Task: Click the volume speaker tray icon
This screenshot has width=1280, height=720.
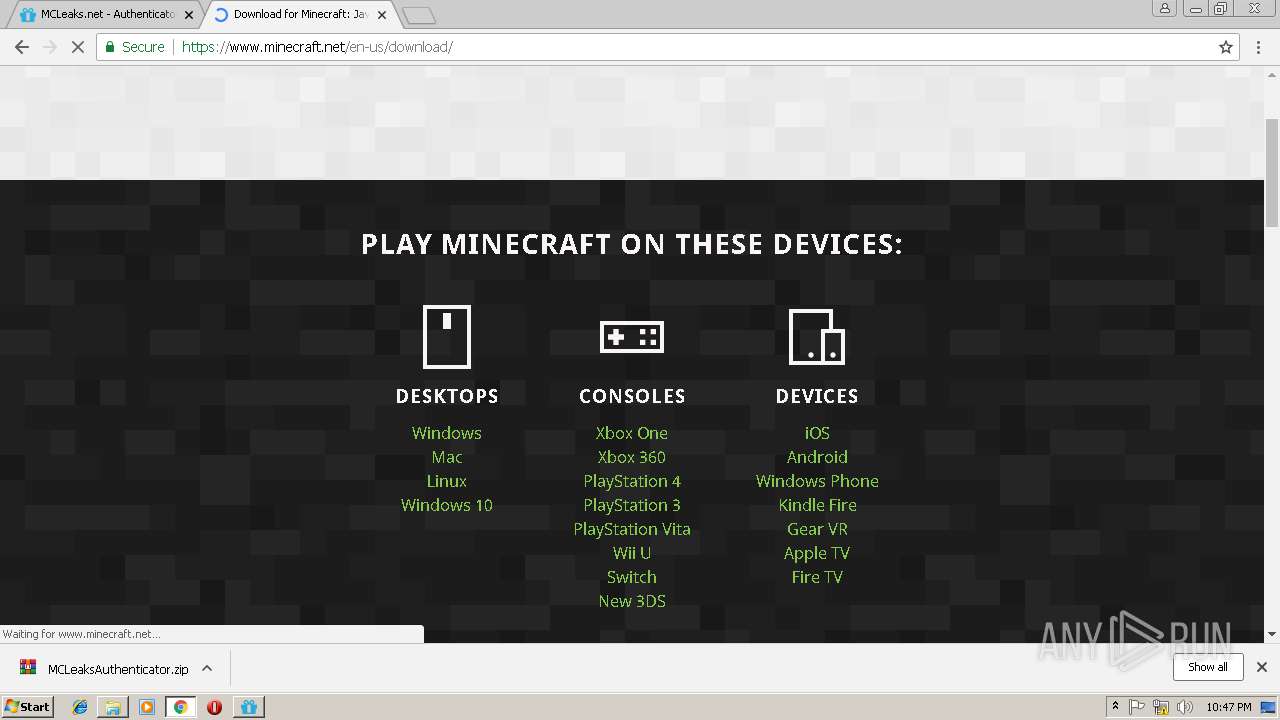Action: (x=1185, y=707)
